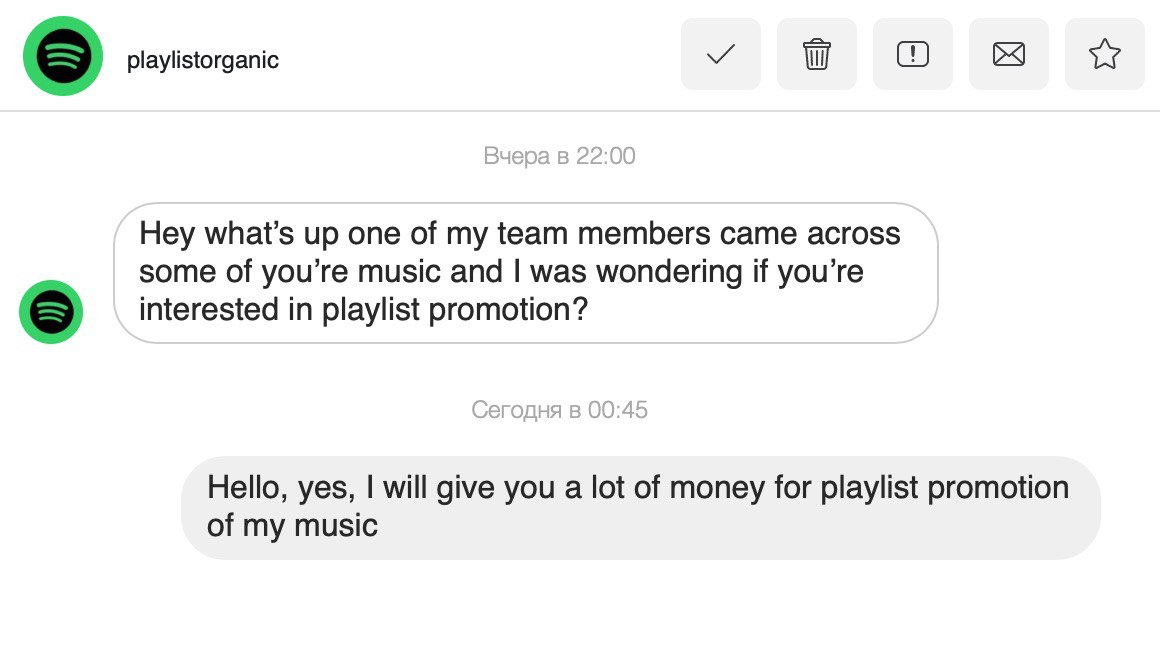Mark the conversation done with the checkmark
The width and height of the screenshot is (1160, 646).
pyautogui.click(x=721, y=54)
